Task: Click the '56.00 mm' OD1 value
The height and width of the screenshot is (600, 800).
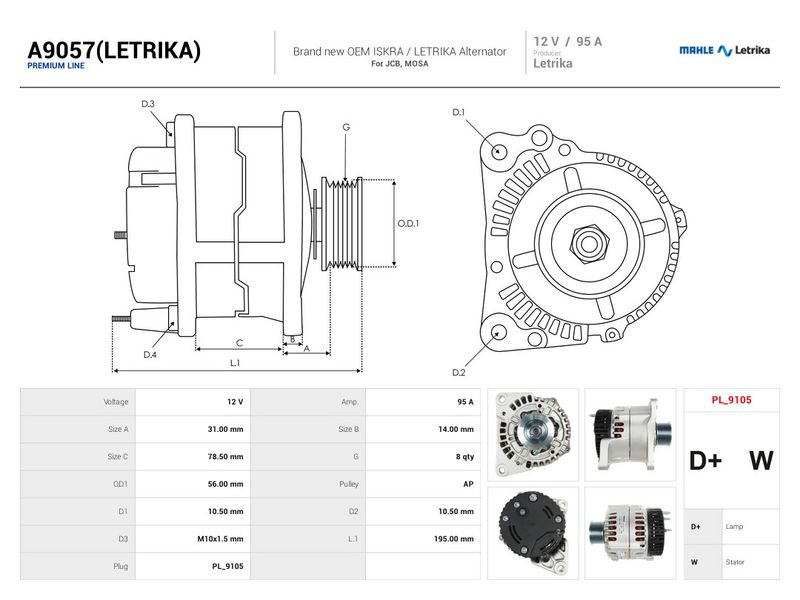Action: pyautogui.click(x=226, y=484)
